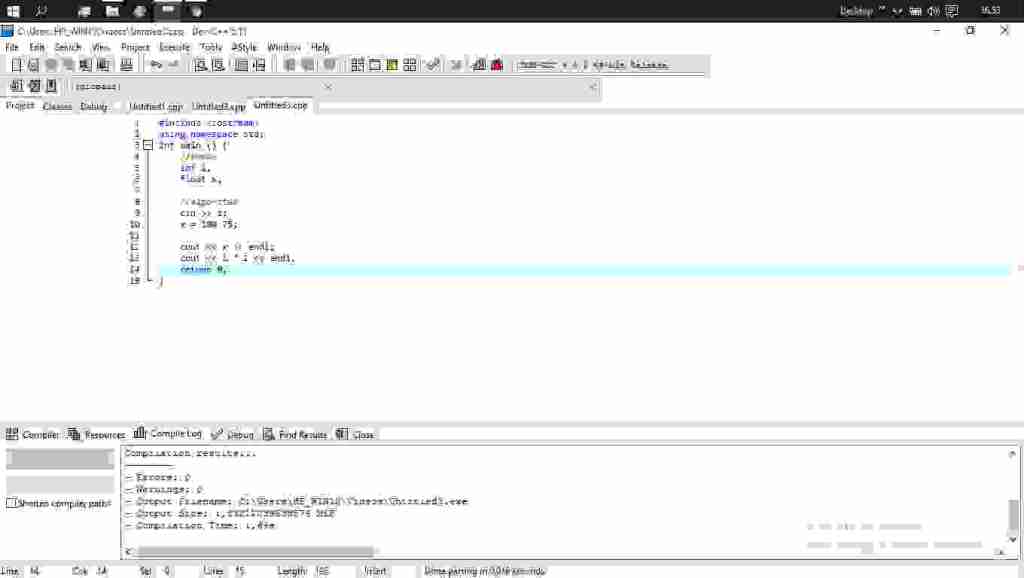Switch to the Classes panel tab

coord(57,106)
